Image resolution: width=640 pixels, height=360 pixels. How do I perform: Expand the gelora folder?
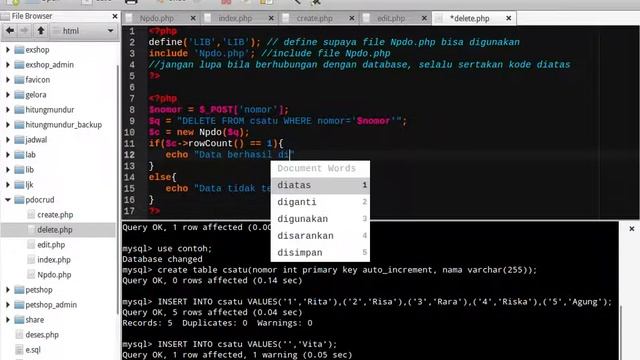(x=8, y=95)
